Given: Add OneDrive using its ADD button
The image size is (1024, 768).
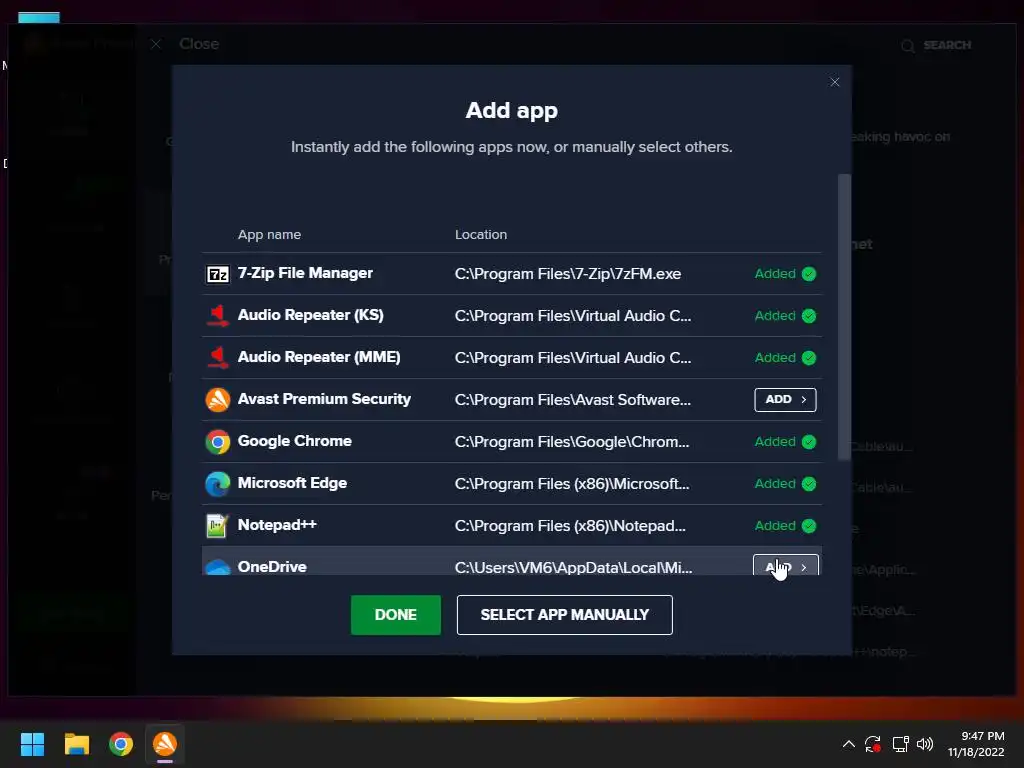Looking at the screenshot, I should (x=785, y=566).
